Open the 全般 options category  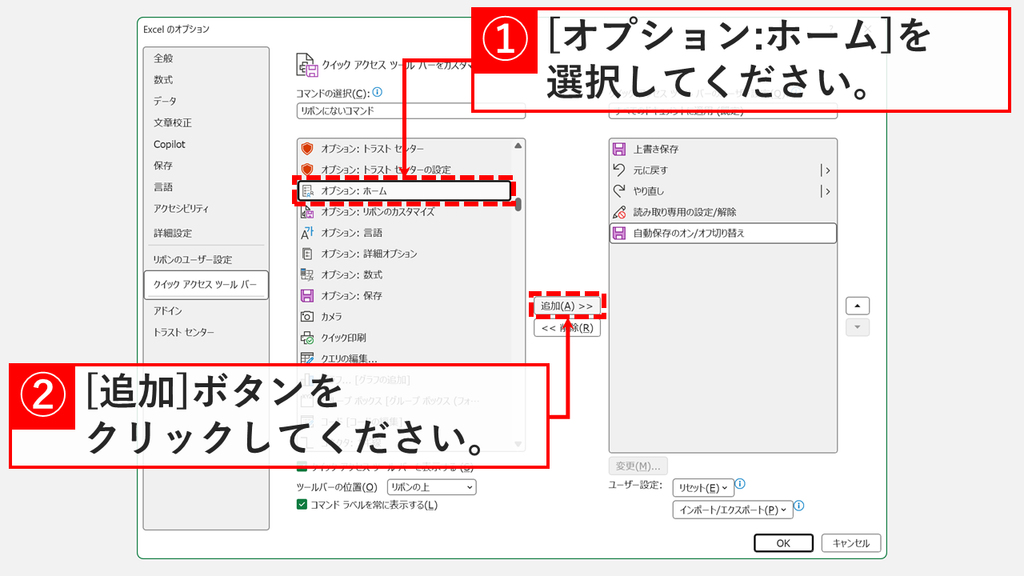206,58
